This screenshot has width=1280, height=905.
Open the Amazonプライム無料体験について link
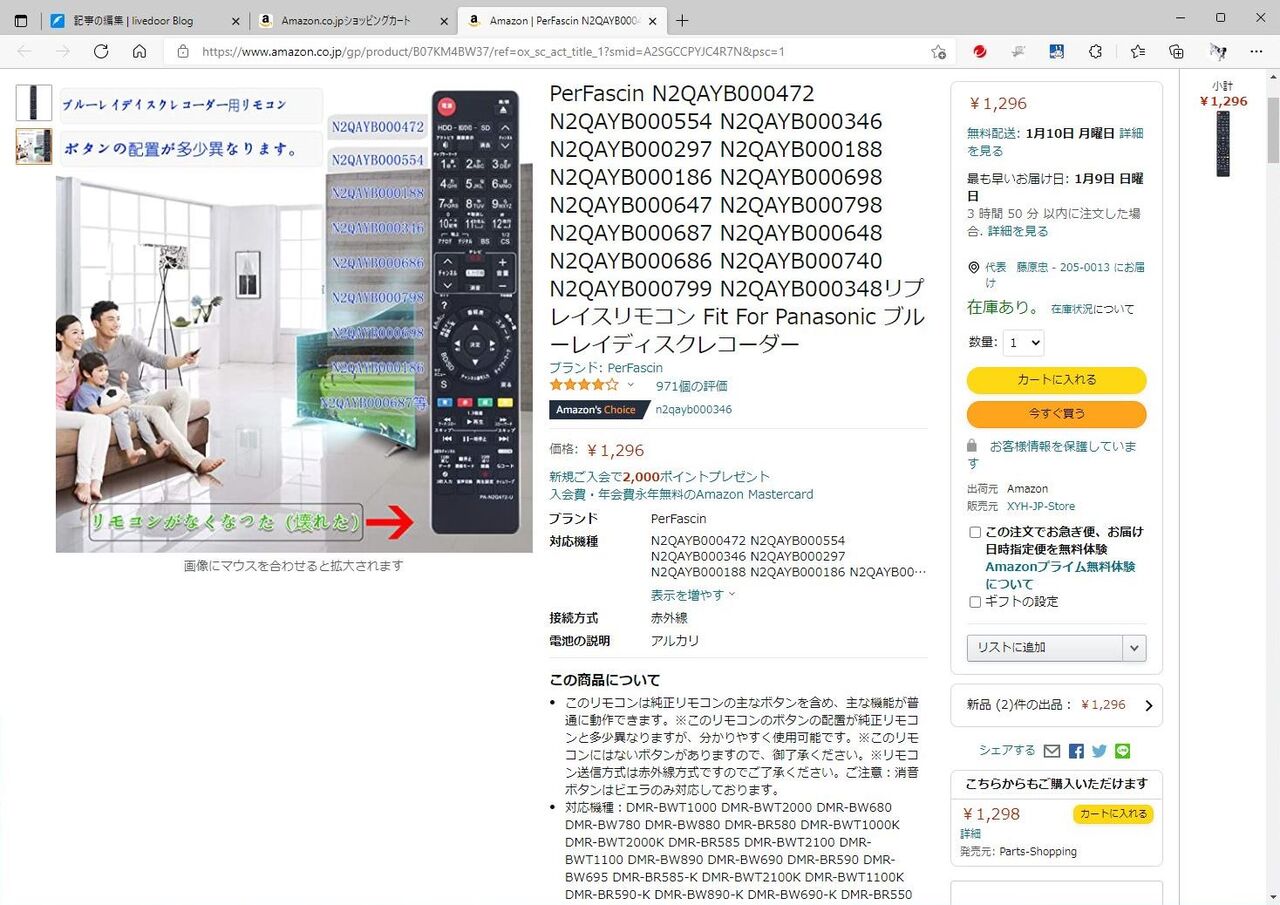click(x=1060, y=575)
